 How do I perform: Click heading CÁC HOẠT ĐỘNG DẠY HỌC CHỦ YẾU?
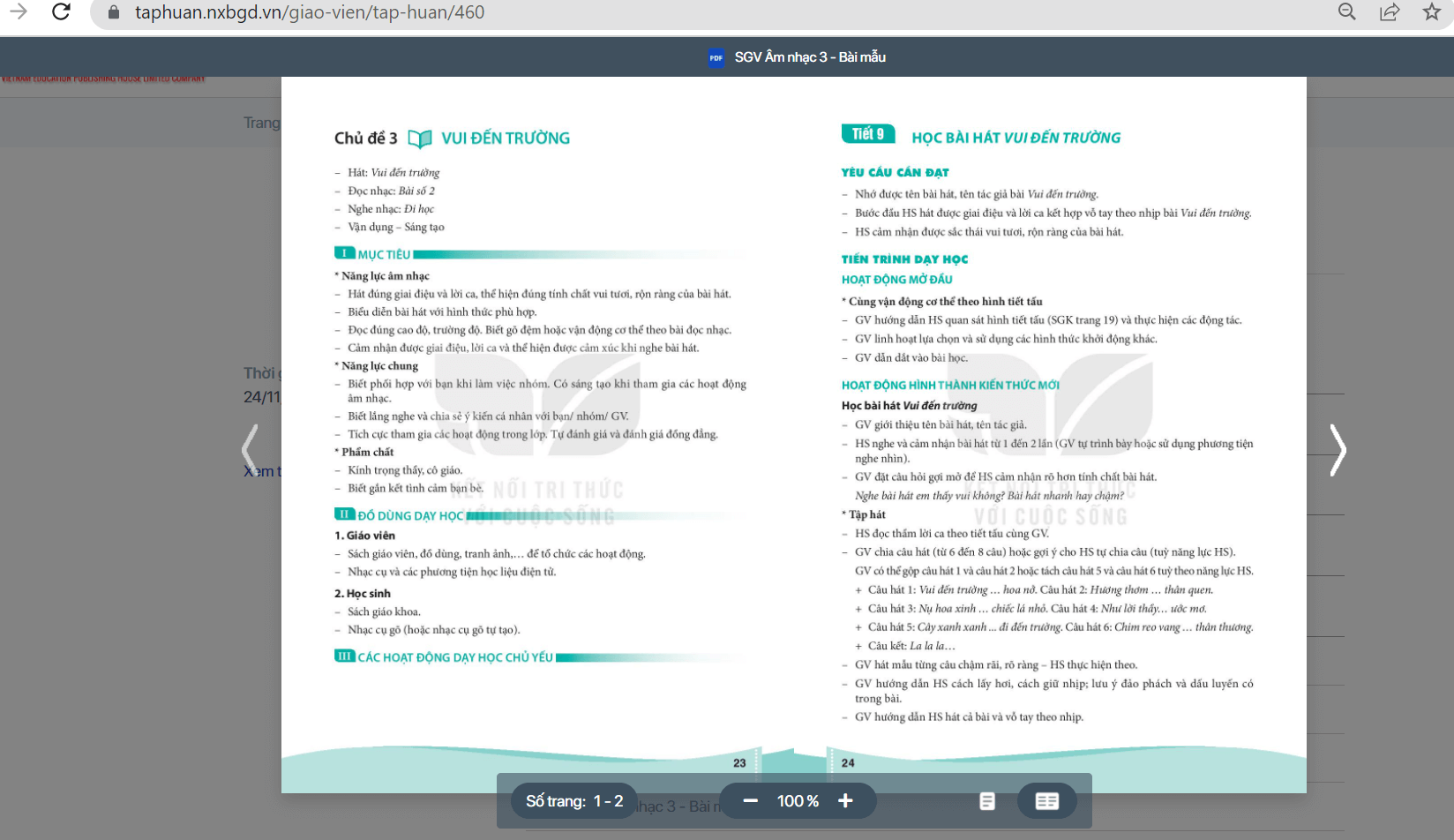pyautogui.click(x=455, y=657)
